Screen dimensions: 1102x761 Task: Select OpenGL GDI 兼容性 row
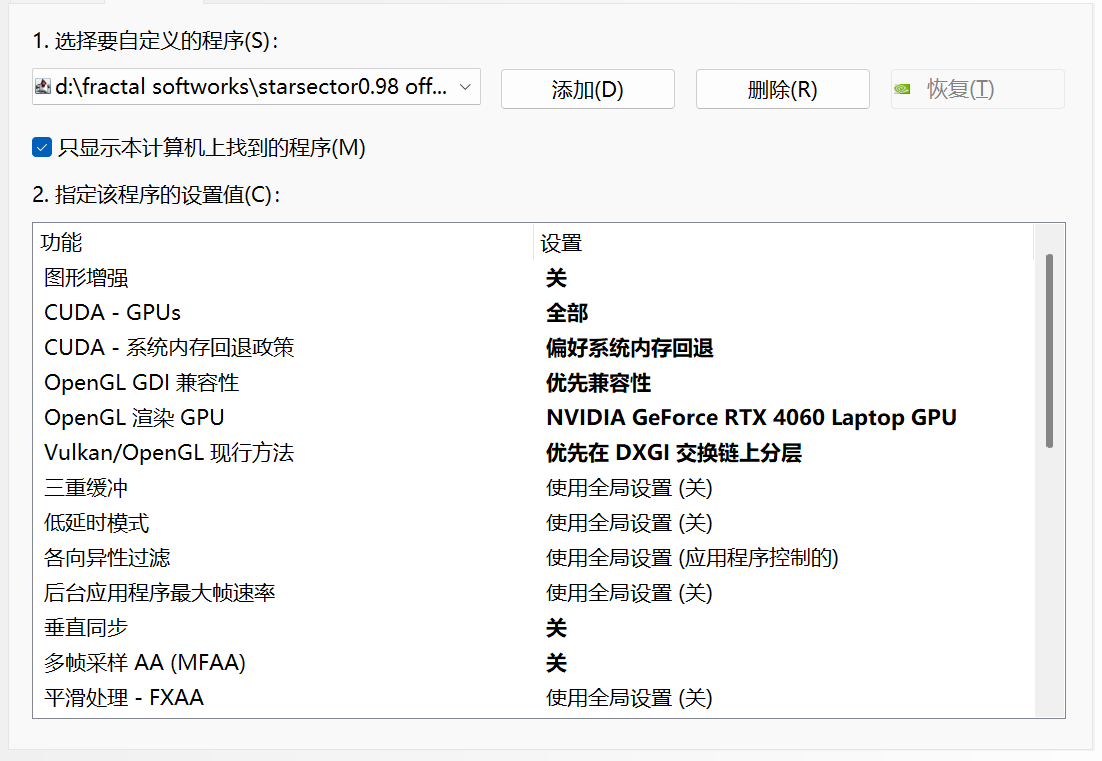pyautogui.click(x=533, y=383)
